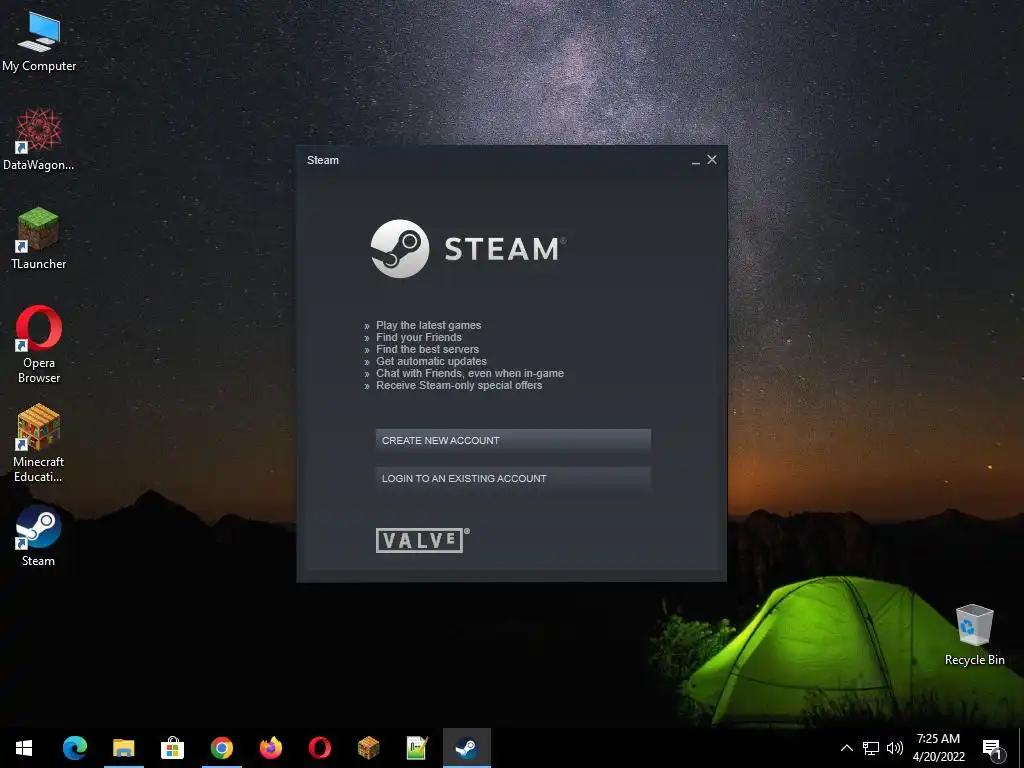This screenshot has width=1024, height=768.
Task: Open the clock and calendar flyout
Action: coord(938,748)
